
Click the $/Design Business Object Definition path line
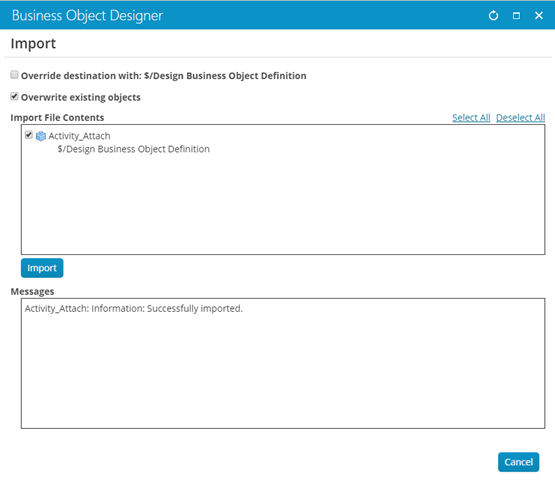[x=133, y=149]
